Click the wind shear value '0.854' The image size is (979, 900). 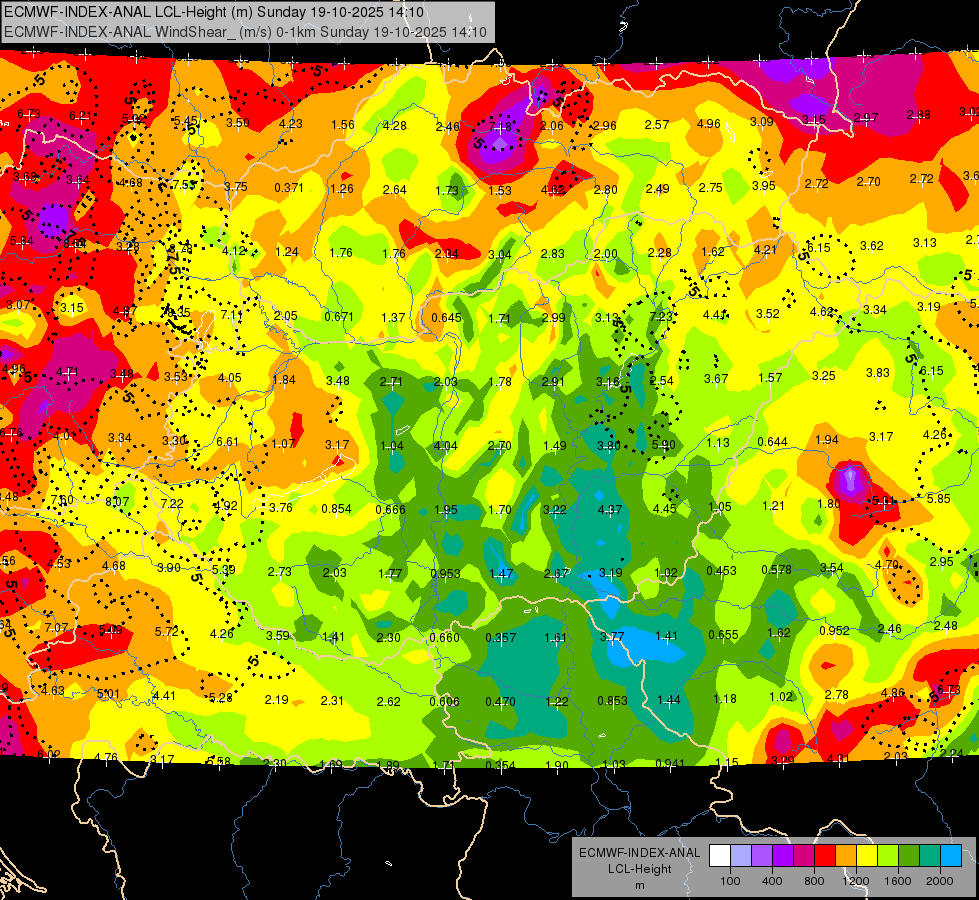(337, 508)
